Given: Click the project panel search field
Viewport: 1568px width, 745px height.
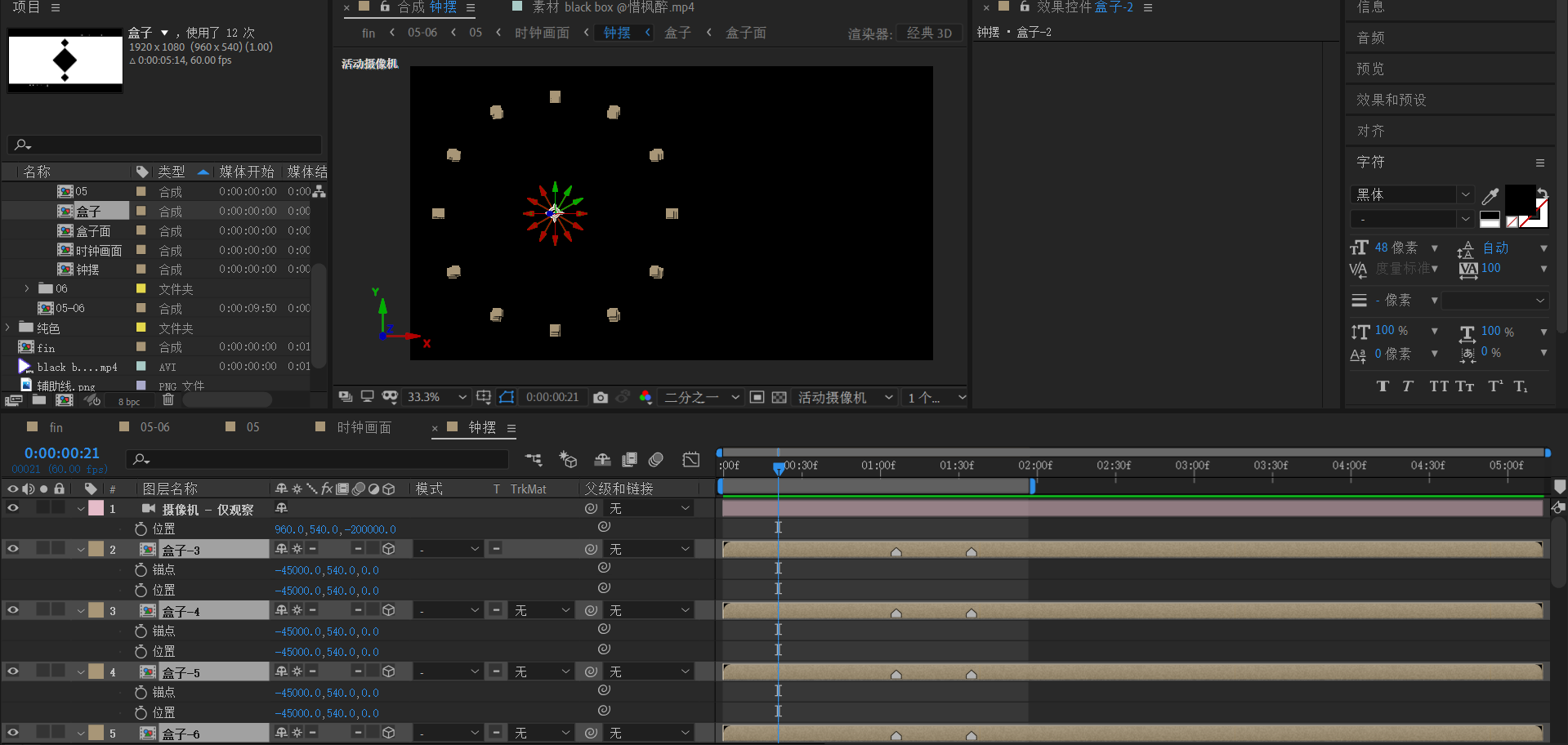Looking at the screenshot, I should pyautogui.click(x=164, y=145).
